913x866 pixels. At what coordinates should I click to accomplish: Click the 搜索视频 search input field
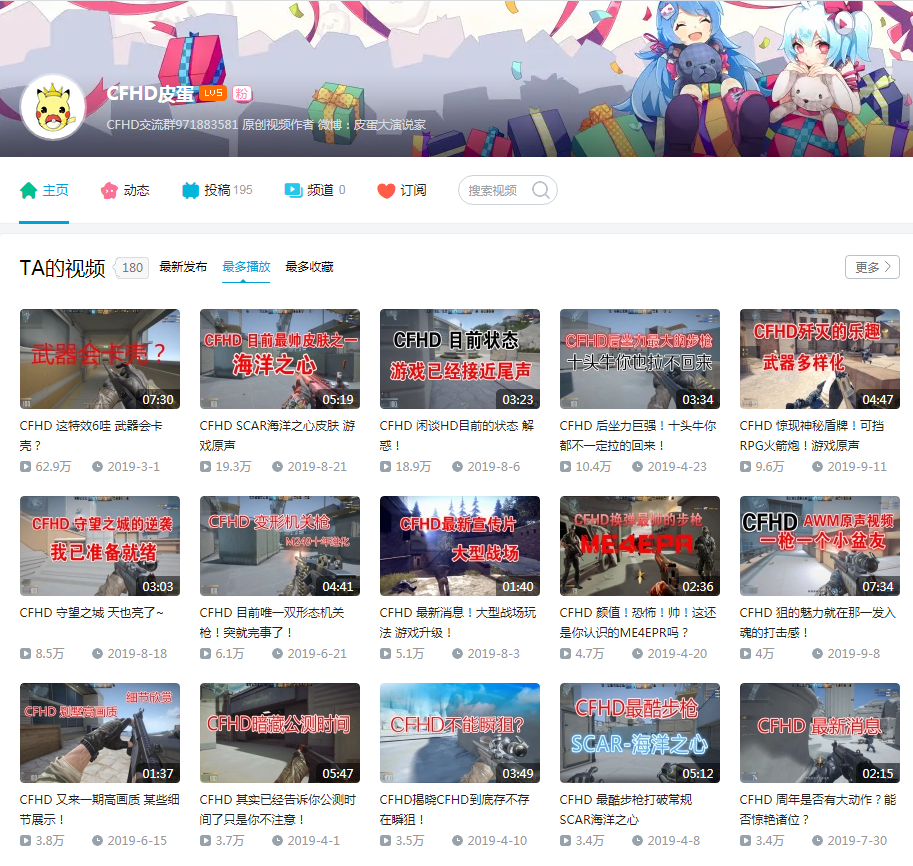coord(495,190)
